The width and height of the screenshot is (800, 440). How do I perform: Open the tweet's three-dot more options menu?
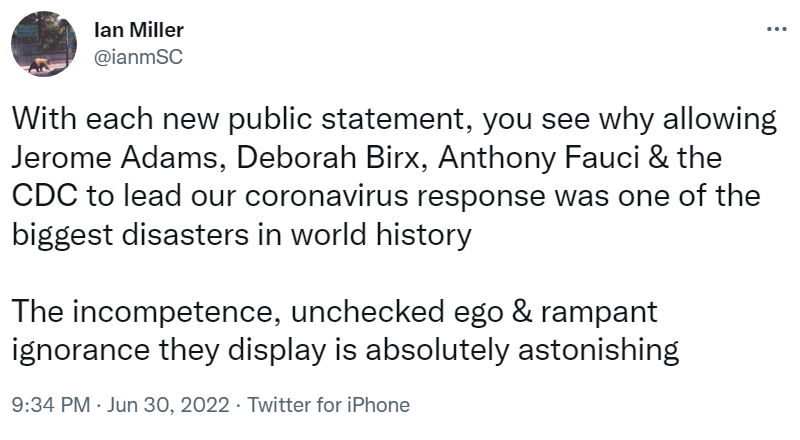coord(775,28)
